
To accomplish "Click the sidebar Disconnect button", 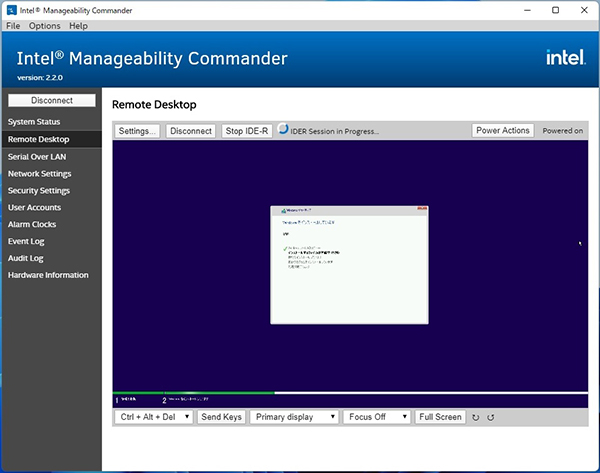I will pos(52,100).
